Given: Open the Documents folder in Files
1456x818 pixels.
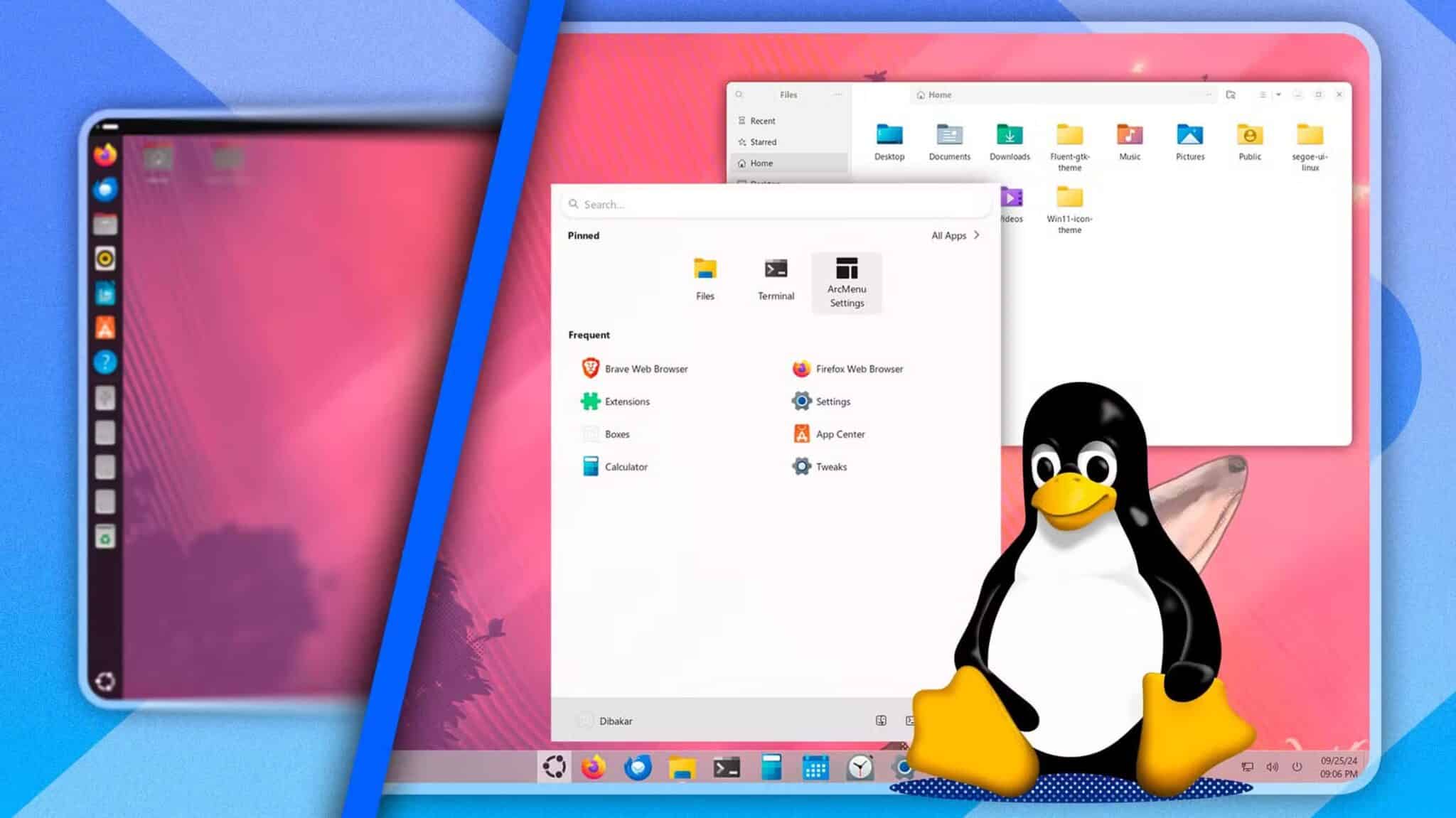Looking at the screenshot, I should coord(949,142).
